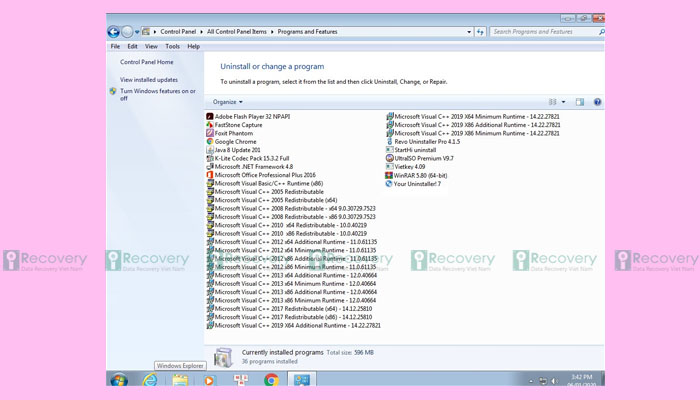
Task: Select Microsoft Office Professional Plus 2016 icon
Action: point(210,175)
